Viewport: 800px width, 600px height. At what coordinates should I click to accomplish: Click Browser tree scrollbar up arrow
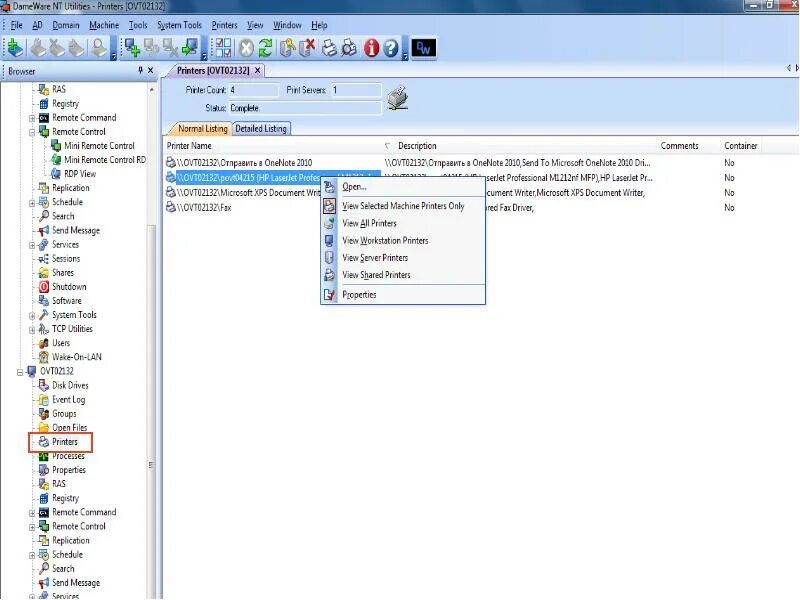click(152, 90)
